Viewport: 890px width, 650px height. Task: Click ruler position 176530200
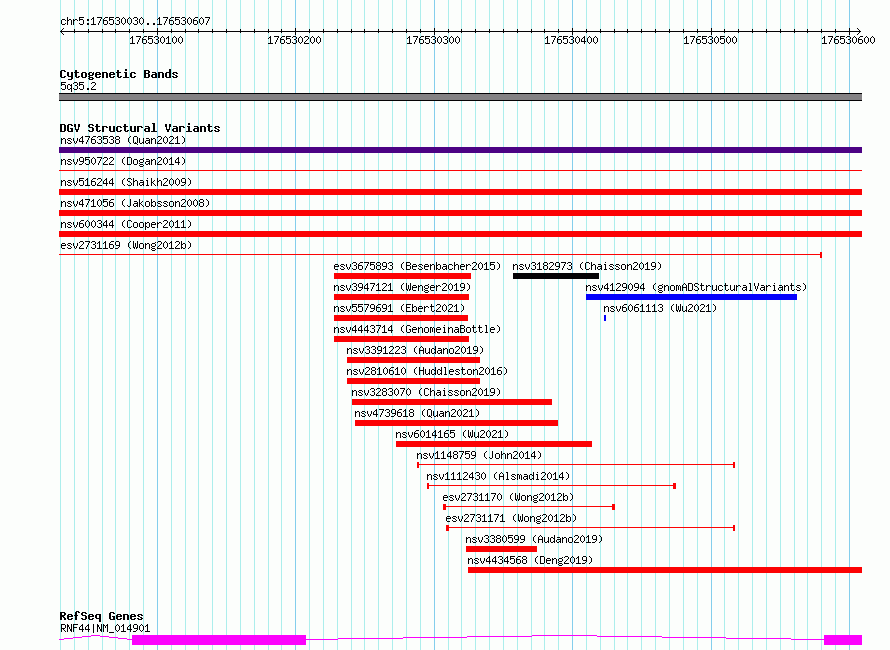[295, 40]
